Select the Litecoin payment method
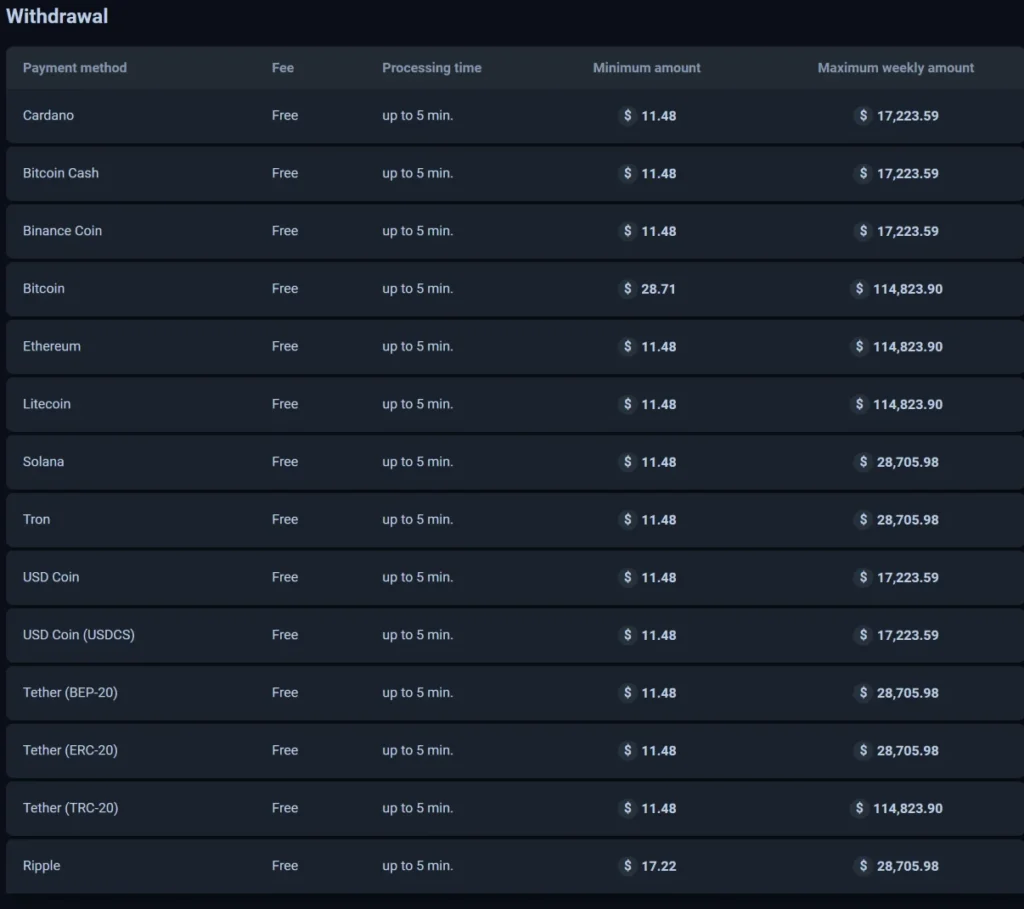The height and width of the screenshot is (909, 1024). pos(46,404)
